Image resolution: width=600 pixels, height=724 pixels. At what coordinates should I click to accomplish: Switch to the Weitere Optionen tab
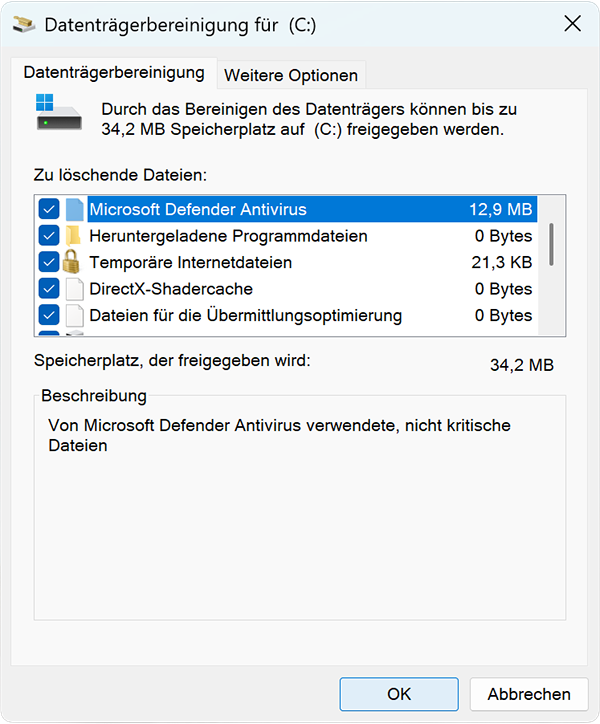(x=290, y=75)
